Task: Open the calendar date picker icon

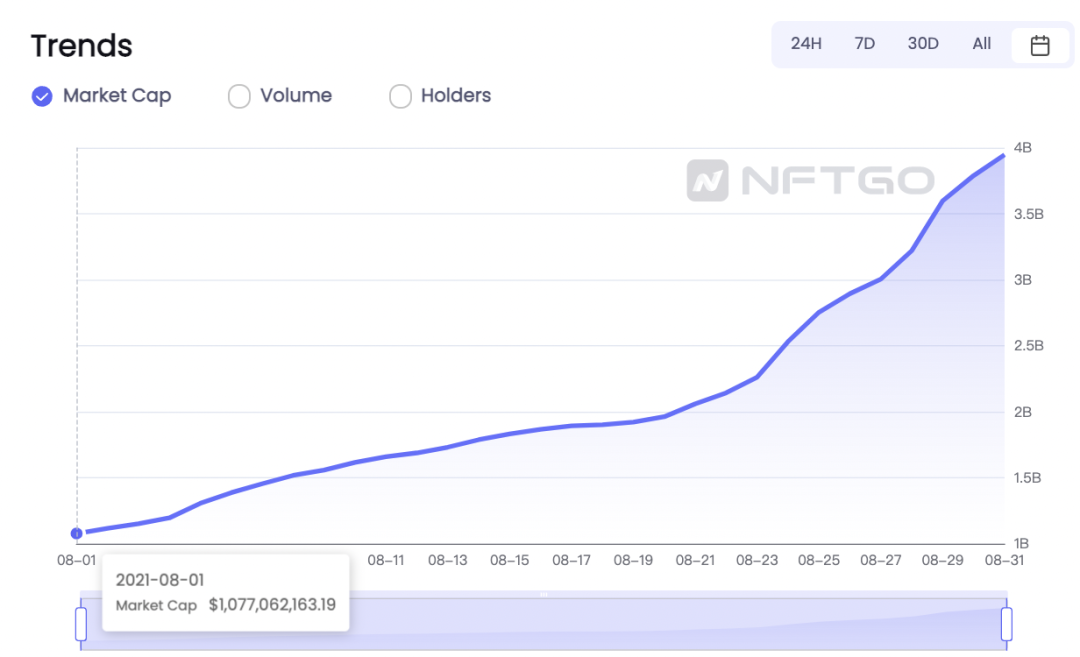Action: (x=1039, y=45)
